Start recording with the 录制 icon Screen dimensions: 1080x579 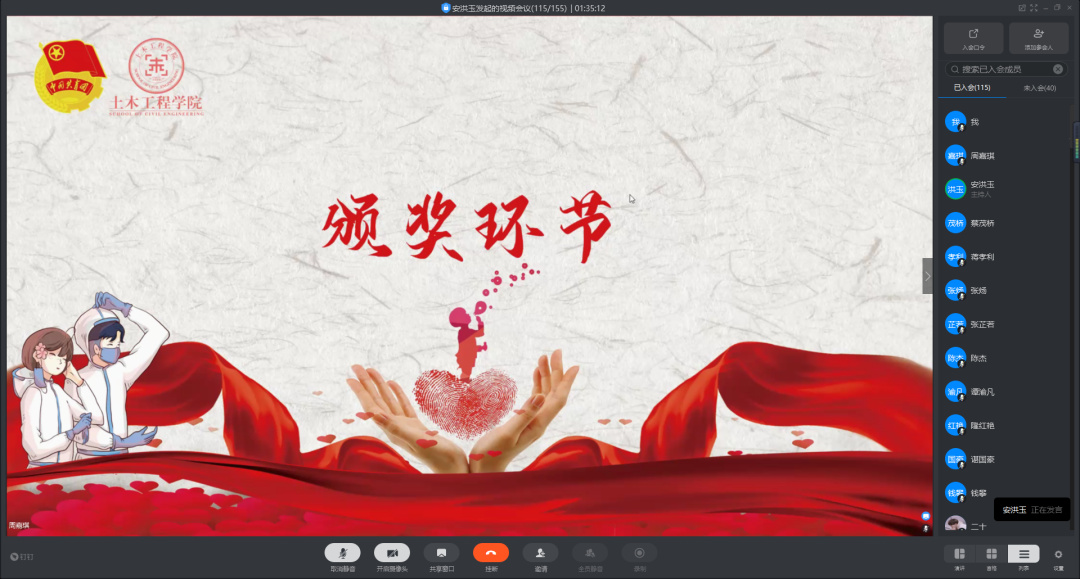(640, 553)
